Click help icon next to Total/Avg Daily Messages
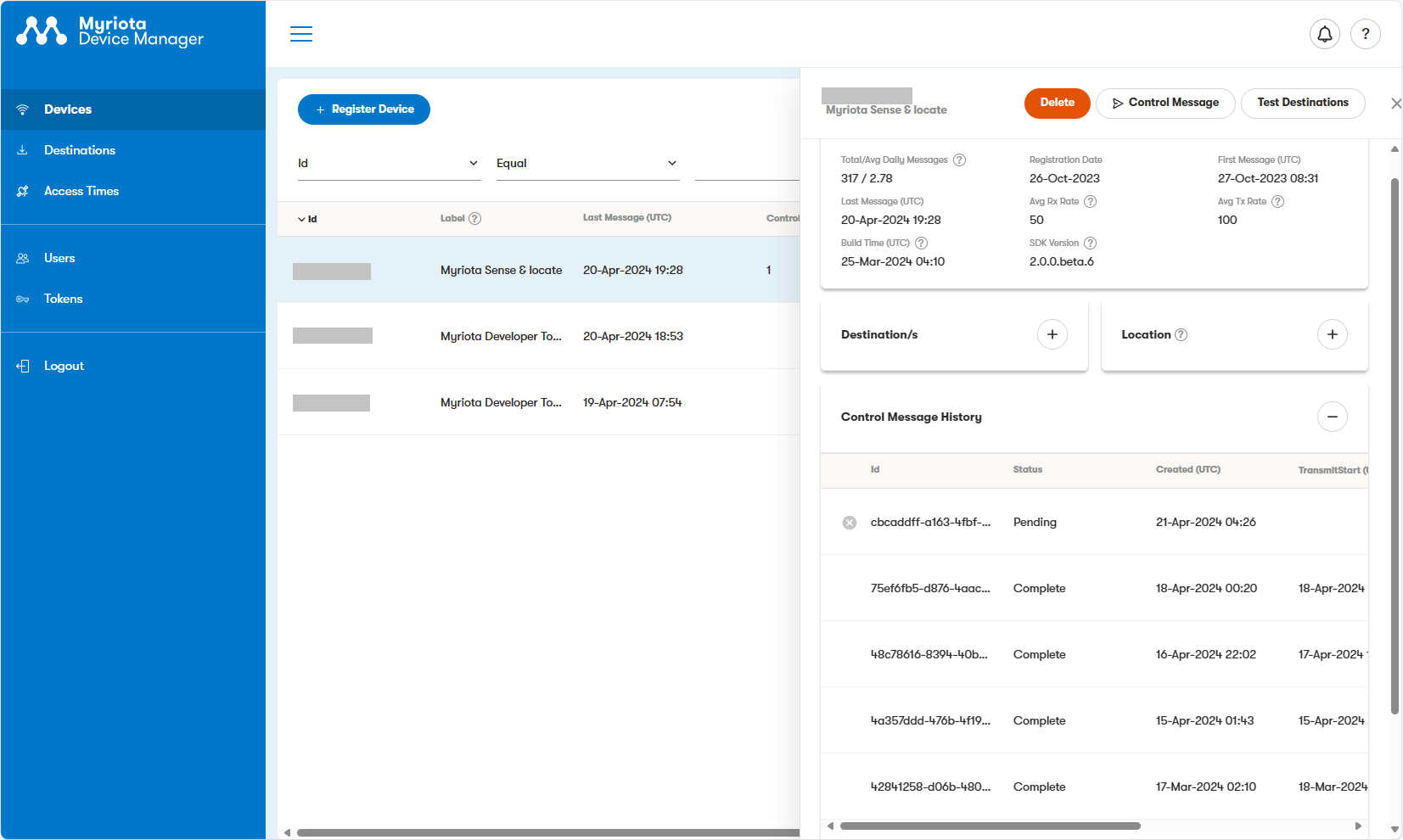Viewport: 1403px width, 840px height. [959, 160]
